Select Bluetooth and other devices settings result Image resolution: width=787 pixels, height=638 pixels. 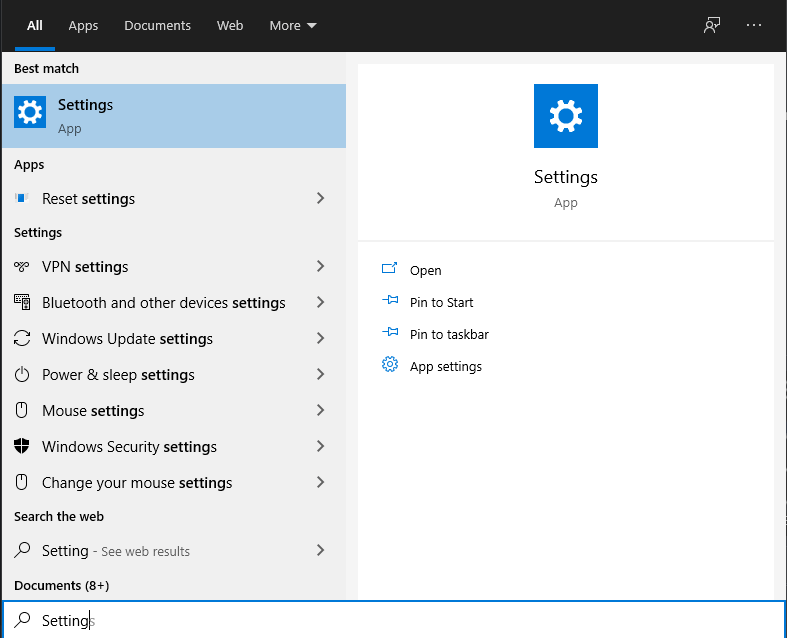174,302
